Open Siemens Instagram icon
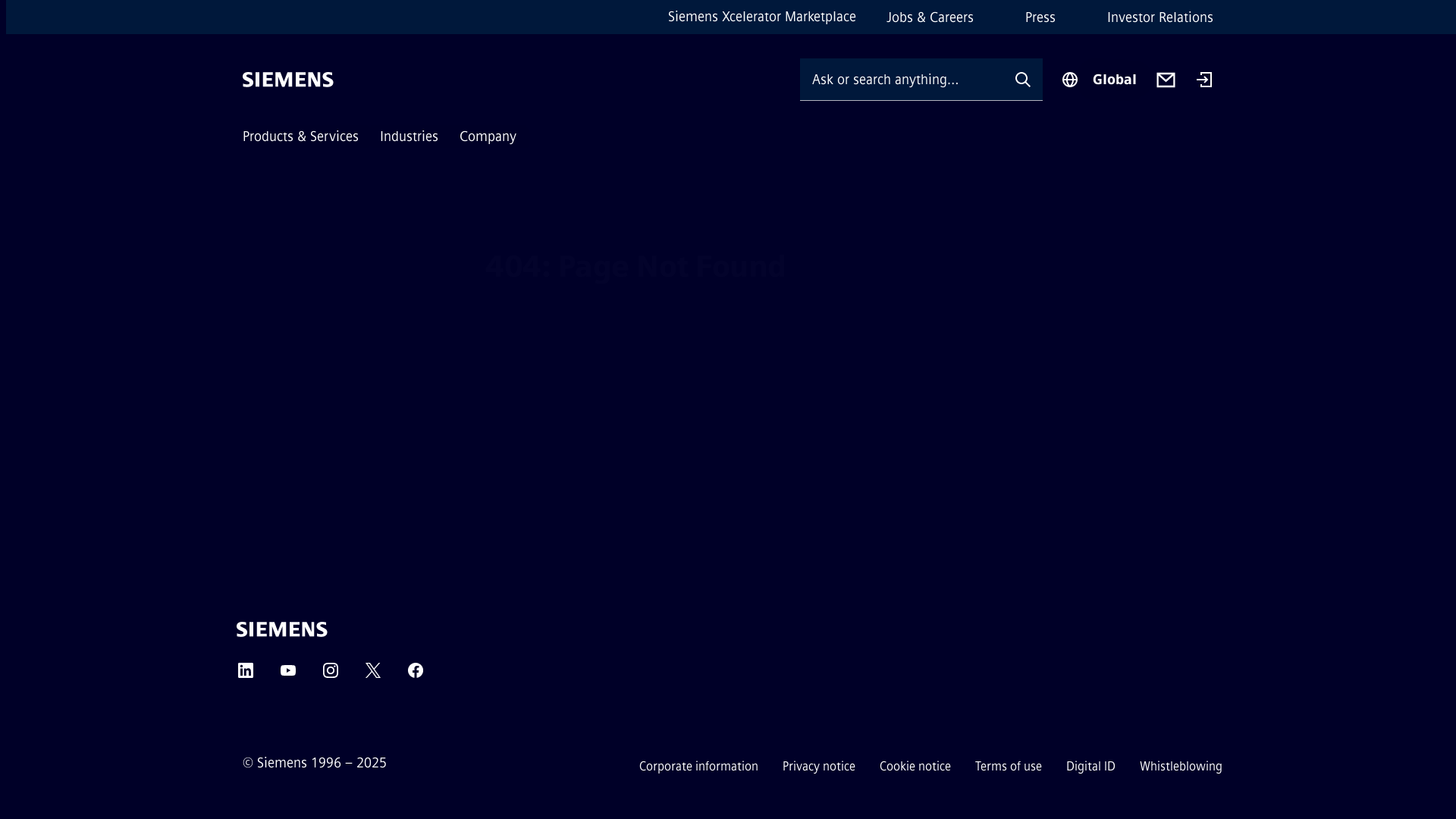Screen dimensions: 1456x819 coord(331,670)
